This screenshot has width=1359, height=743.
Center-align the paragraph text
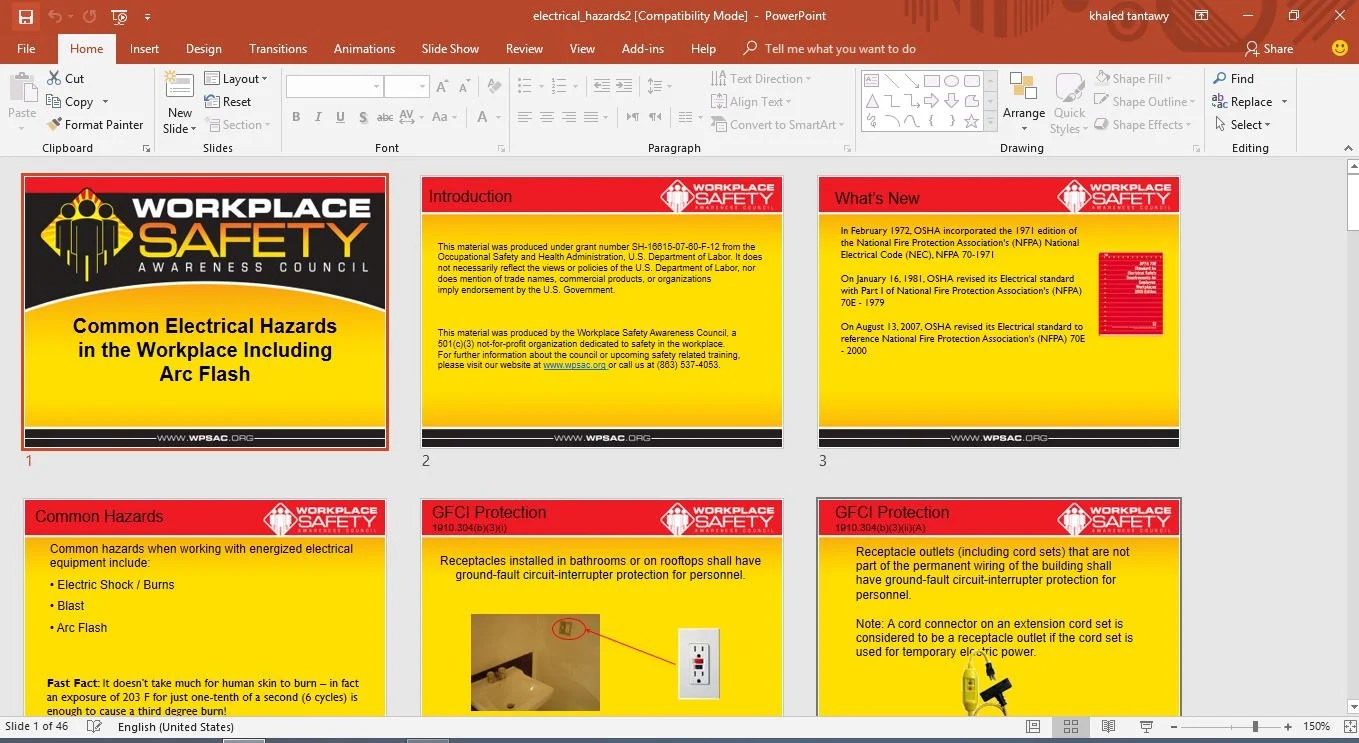546,117
